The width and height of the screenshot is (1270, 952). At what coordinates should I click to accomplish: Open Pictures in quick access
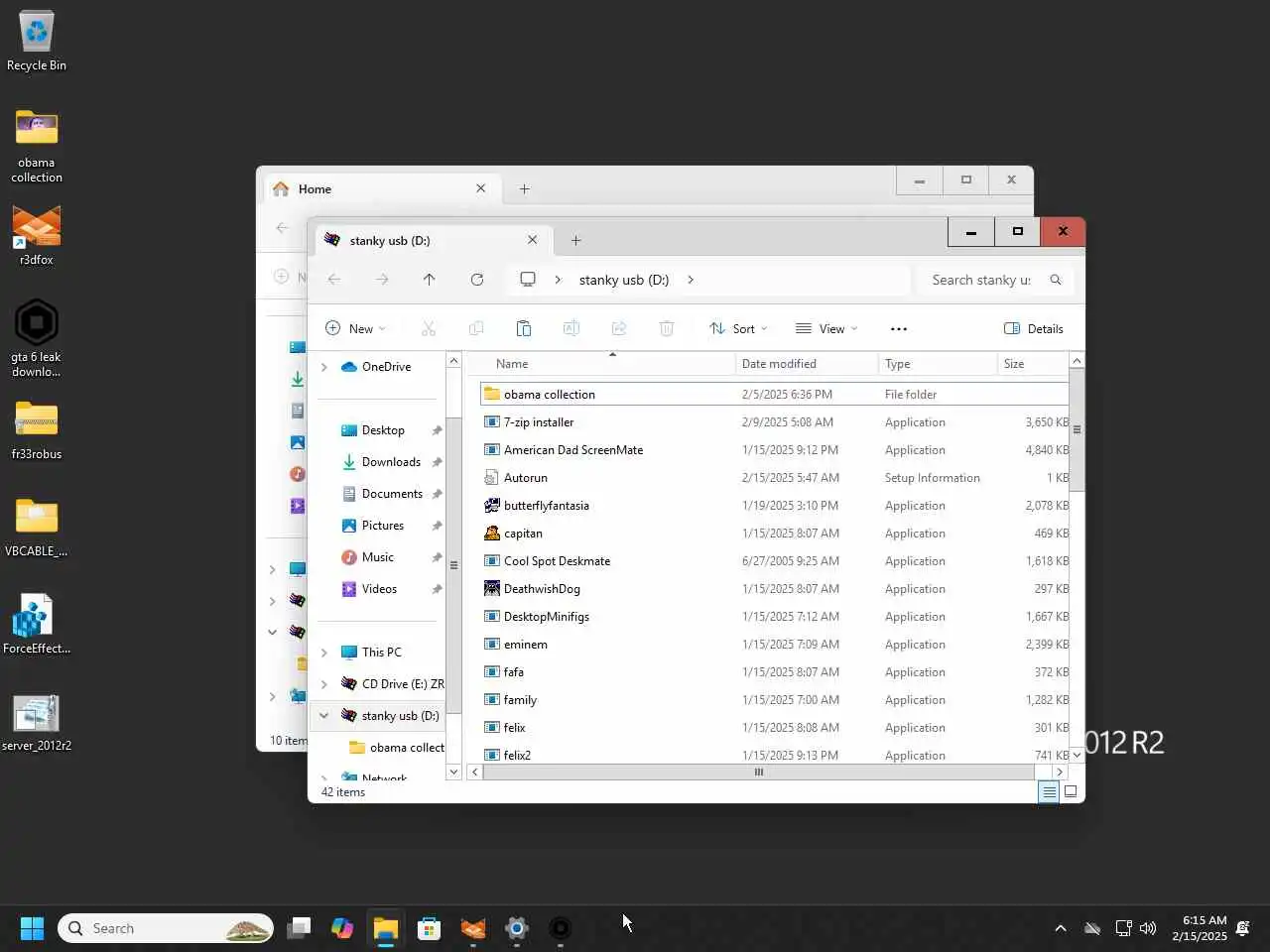pyautogui.click(x=383, y=526)
